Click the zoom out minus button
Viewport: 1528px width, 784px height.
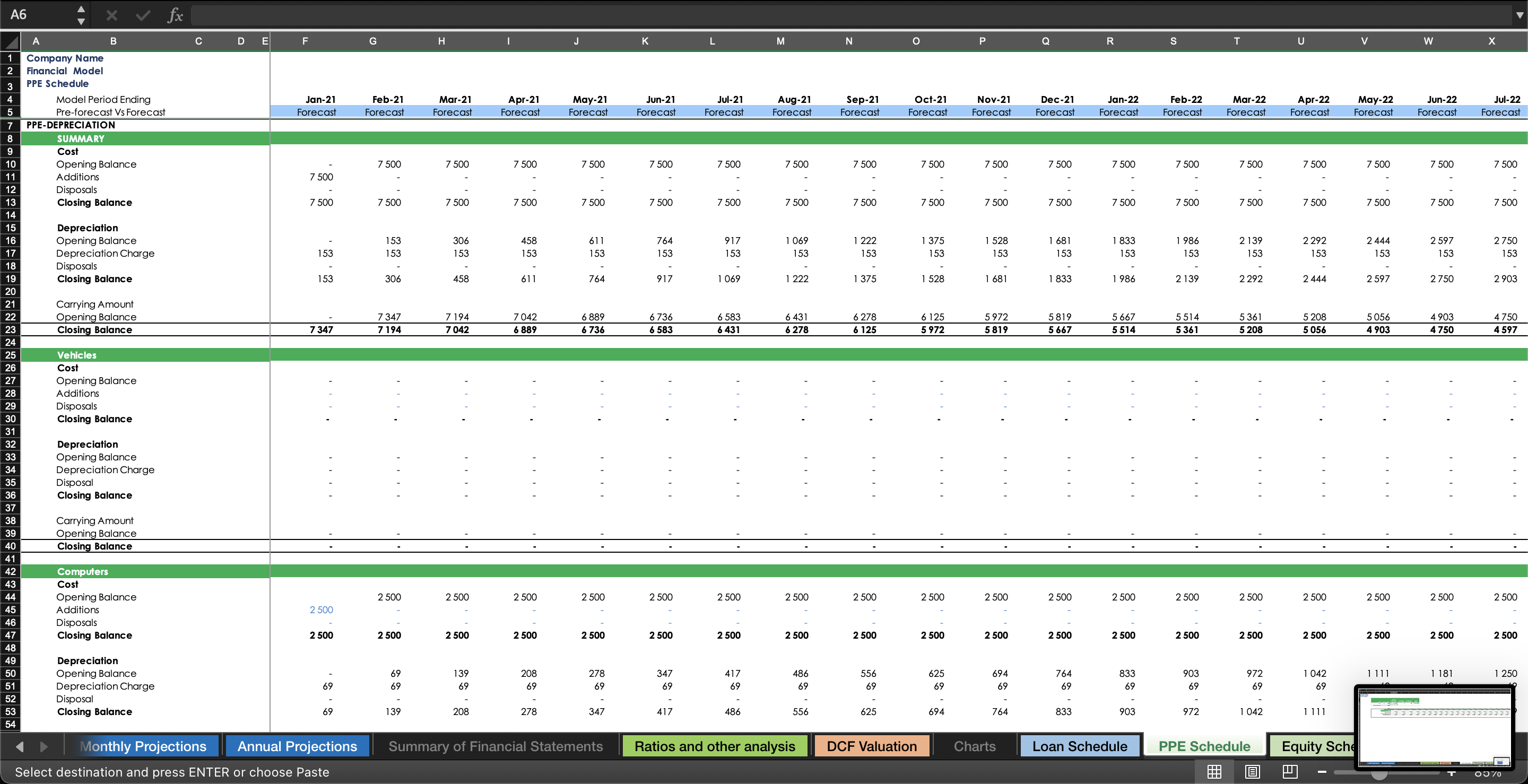[1322, 772]
